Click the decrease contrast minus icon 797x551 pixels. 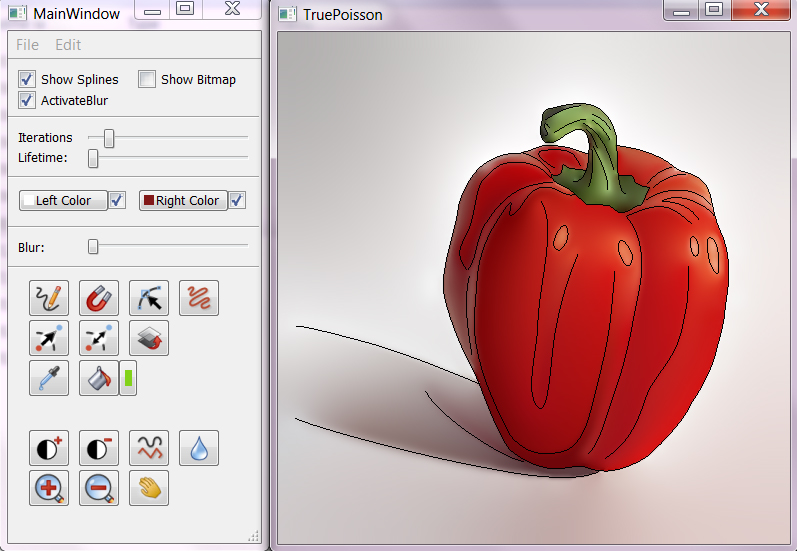99,448
